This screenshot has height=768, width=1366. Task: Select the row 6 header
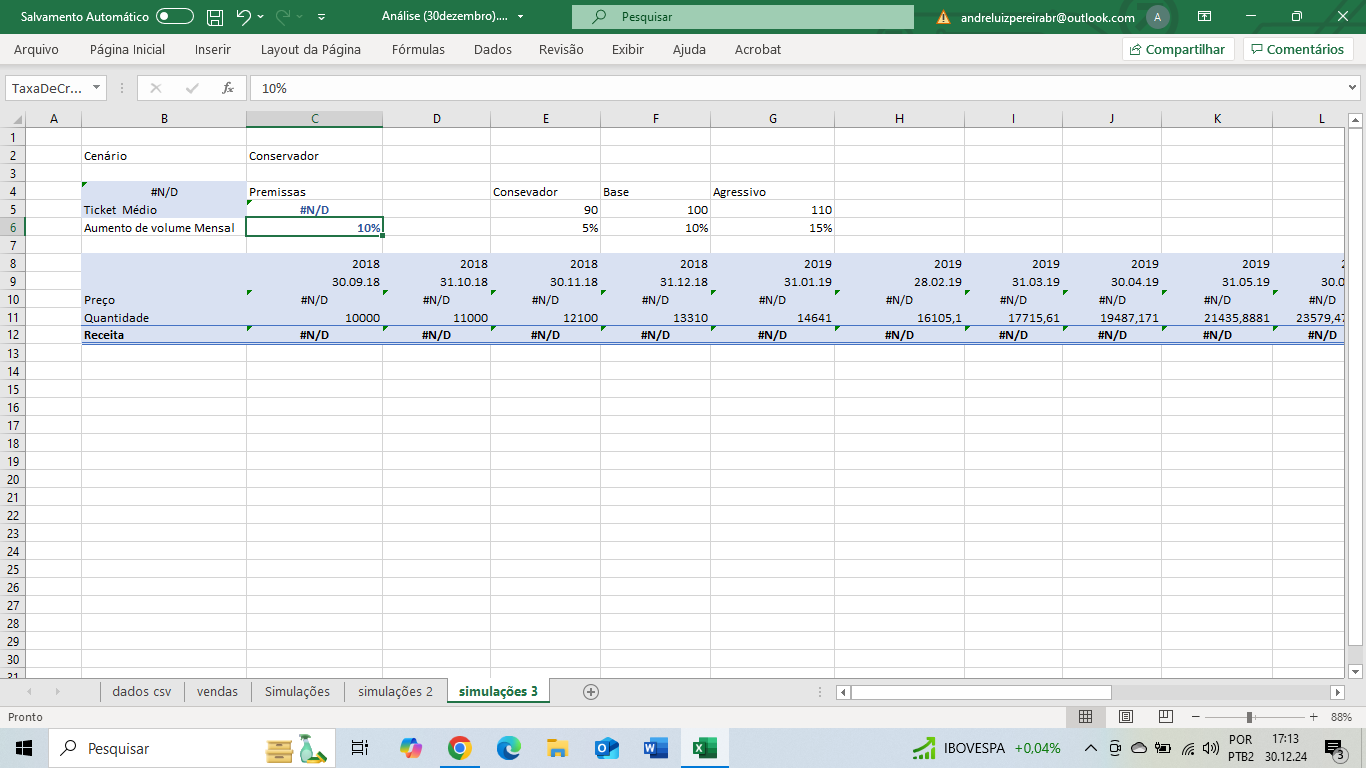13,227
